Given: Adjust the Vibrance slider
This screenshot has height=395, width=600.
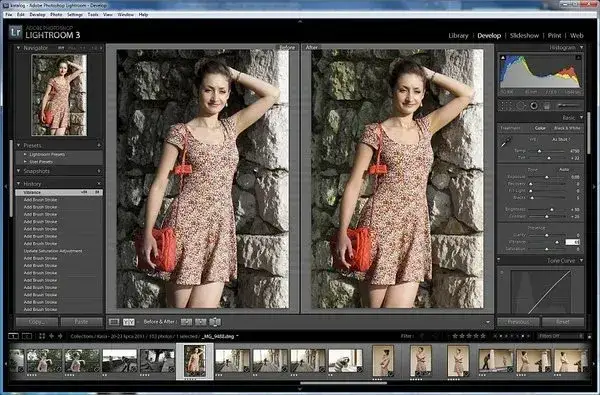Looking at the screenshot, I should point(557,242).
